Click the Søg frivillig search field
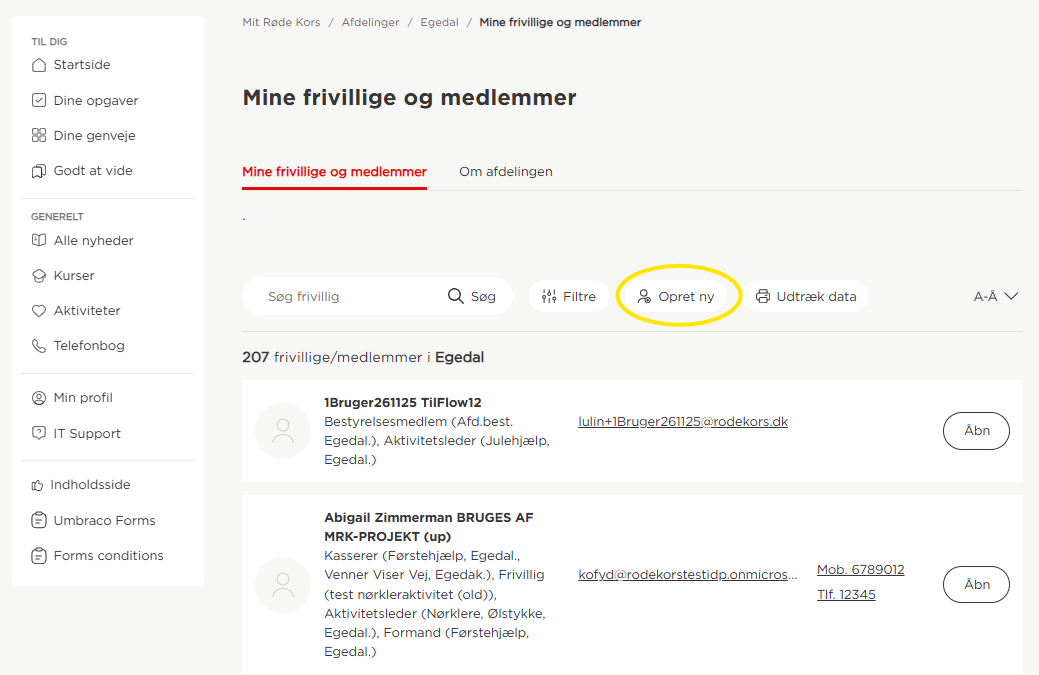 [x=351, y=296]
